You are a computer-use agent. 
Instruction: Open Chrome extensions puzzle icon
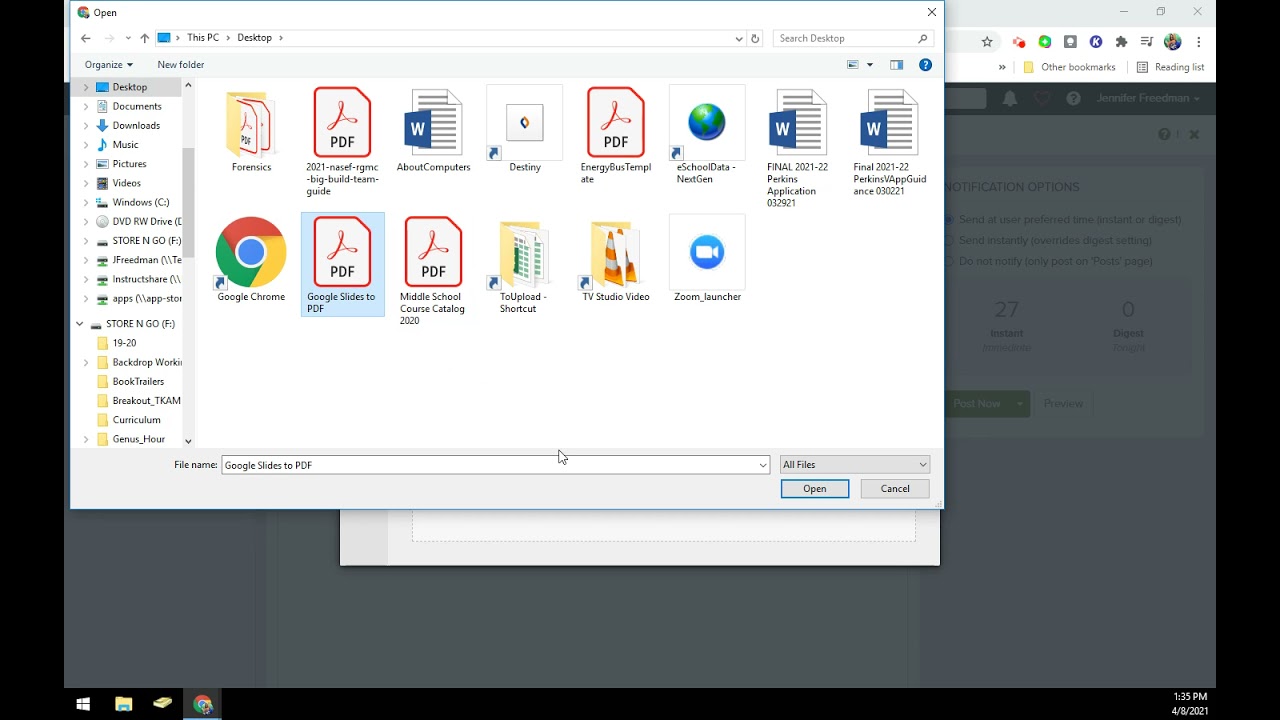(1121, 42)
